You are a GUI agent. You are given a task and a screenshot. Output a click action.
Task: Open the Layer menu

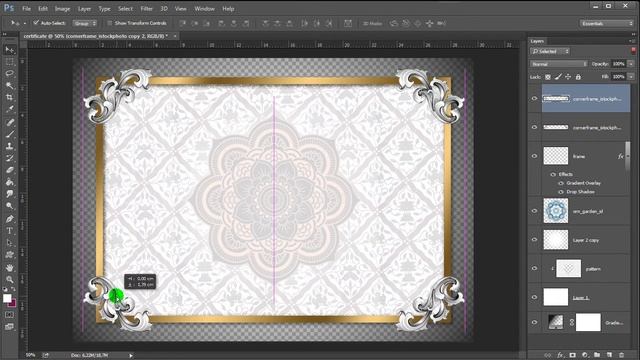84,9
